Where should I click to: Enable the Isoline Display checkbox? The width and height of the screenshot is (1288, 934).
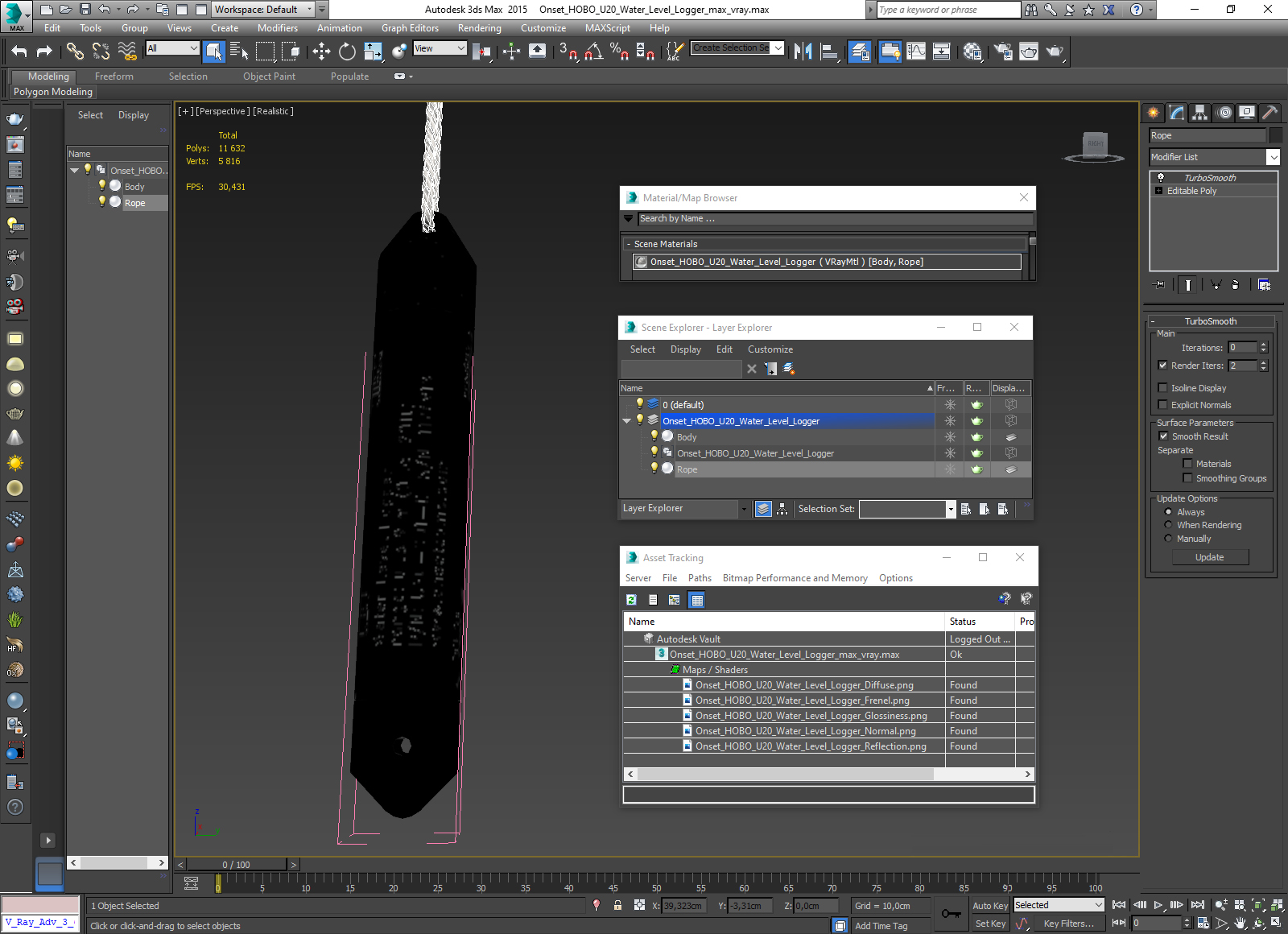tap(1162, 388)
